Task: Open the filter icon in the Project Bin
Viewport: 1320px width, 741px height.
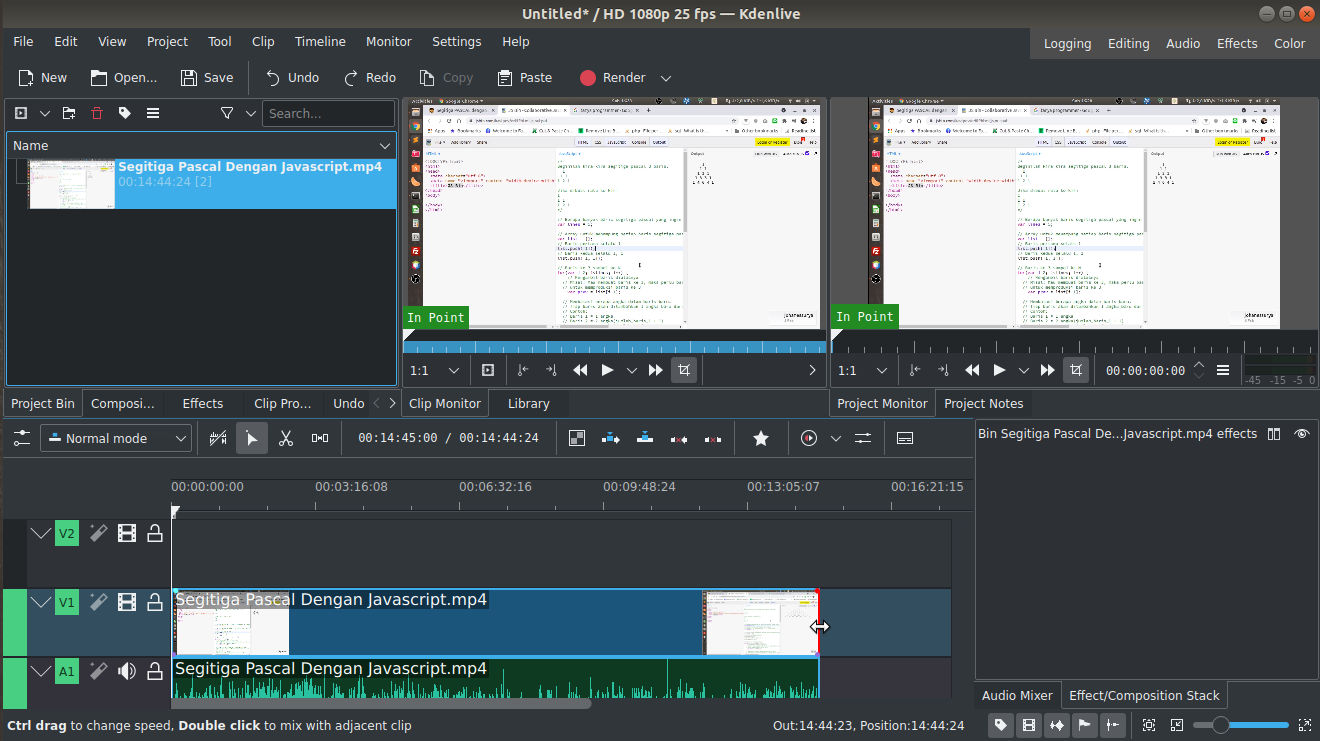Action: click(x=227, y=113)
